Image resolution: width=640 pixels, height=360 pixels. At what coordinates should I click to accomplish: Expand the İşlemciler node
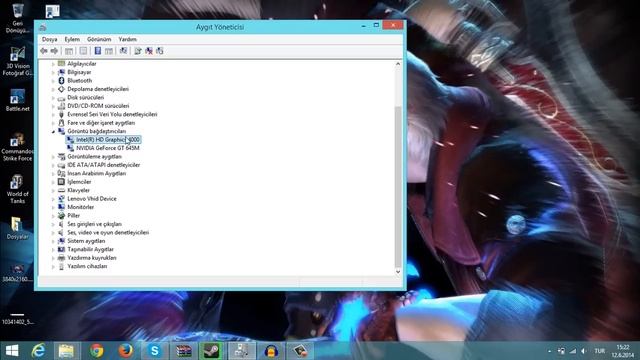pyautogui.click(x=53, y=182)
